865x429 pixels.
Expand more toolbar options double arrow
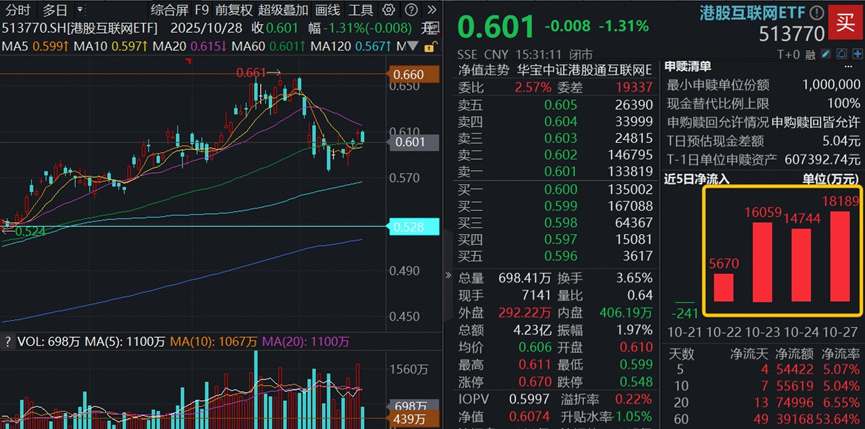tap(432, 10)
